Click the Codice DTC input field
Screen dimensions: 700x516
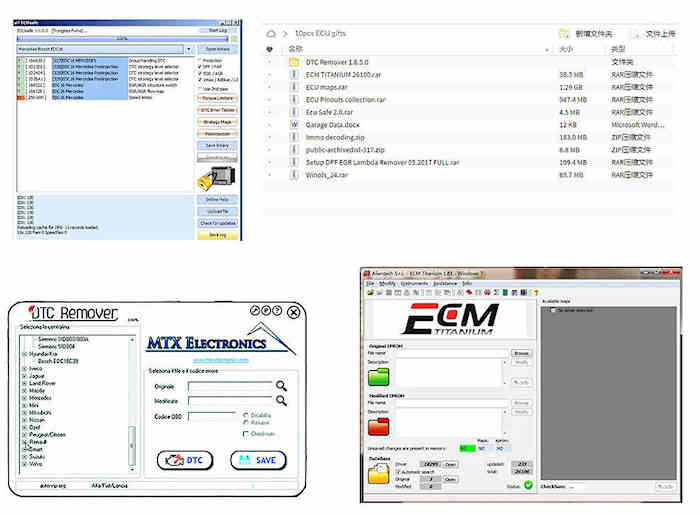coord(212,416)
